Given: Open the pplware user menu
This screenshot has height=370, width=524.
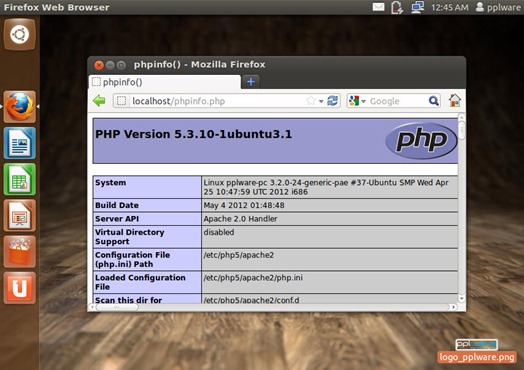Looking at the screenshot, I should [498, 7].
